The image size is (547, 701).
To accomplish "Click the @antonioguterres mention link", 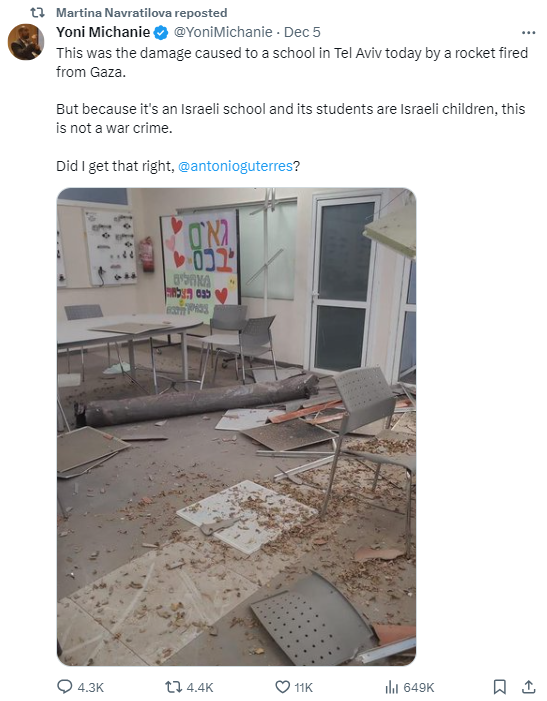I will coord(235,166).
